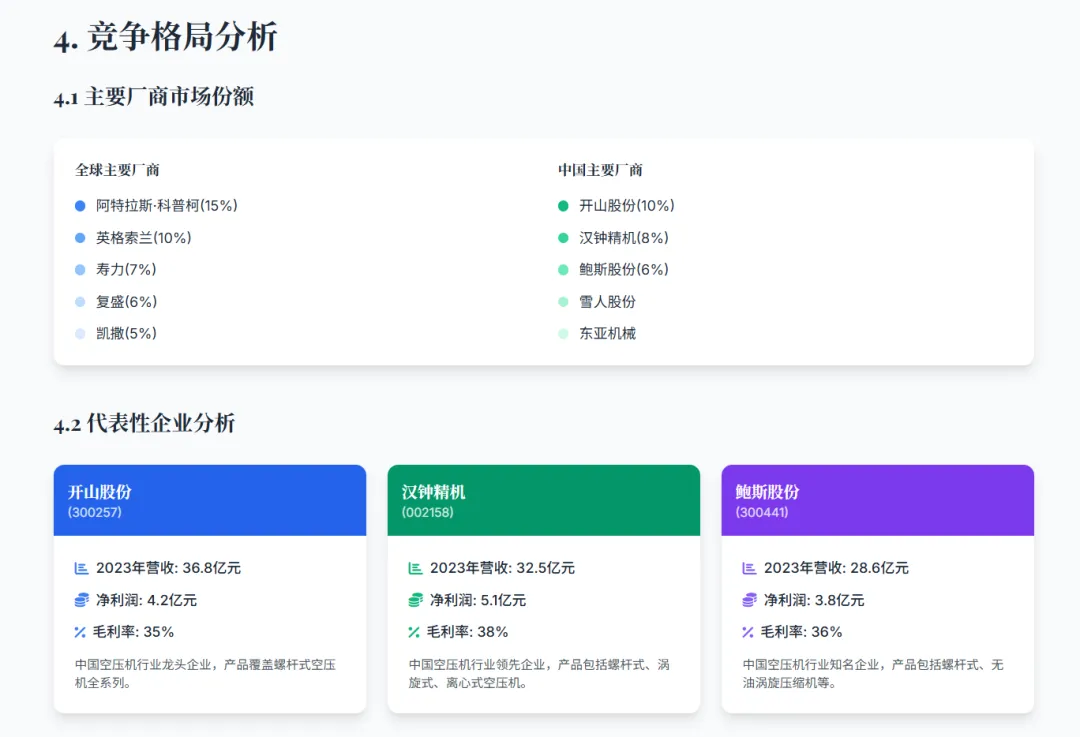Click the 寿力(7%) entry
Image resolution: width=1080 pixels, height=737 pixels.
pos(126,270)
